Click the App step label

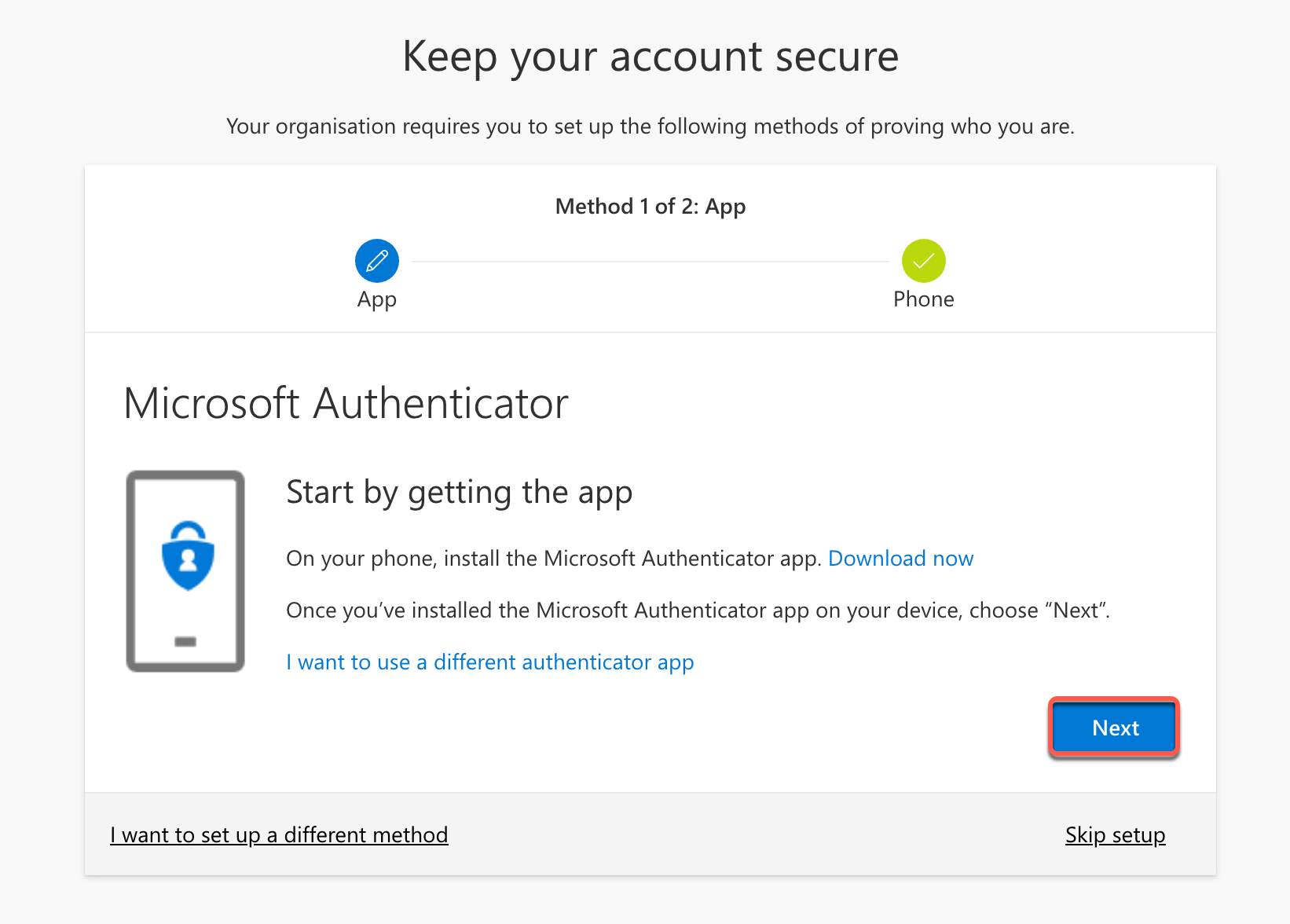point(377,299)
